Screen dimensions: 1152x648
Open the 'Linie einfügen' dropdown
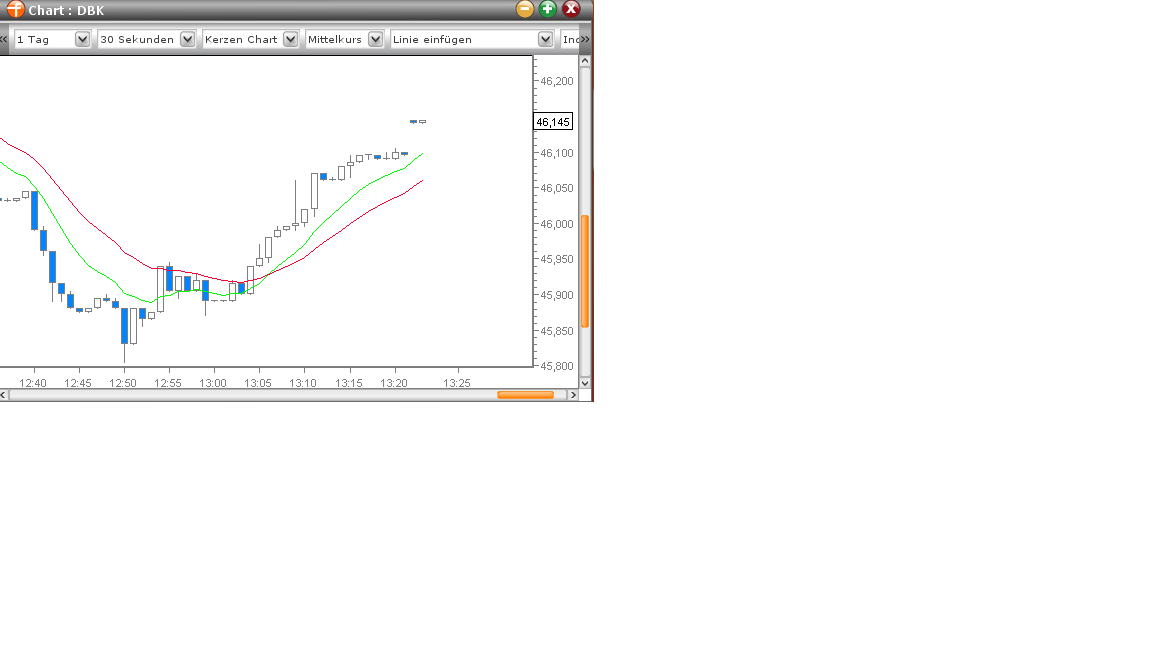pos(472,39)
